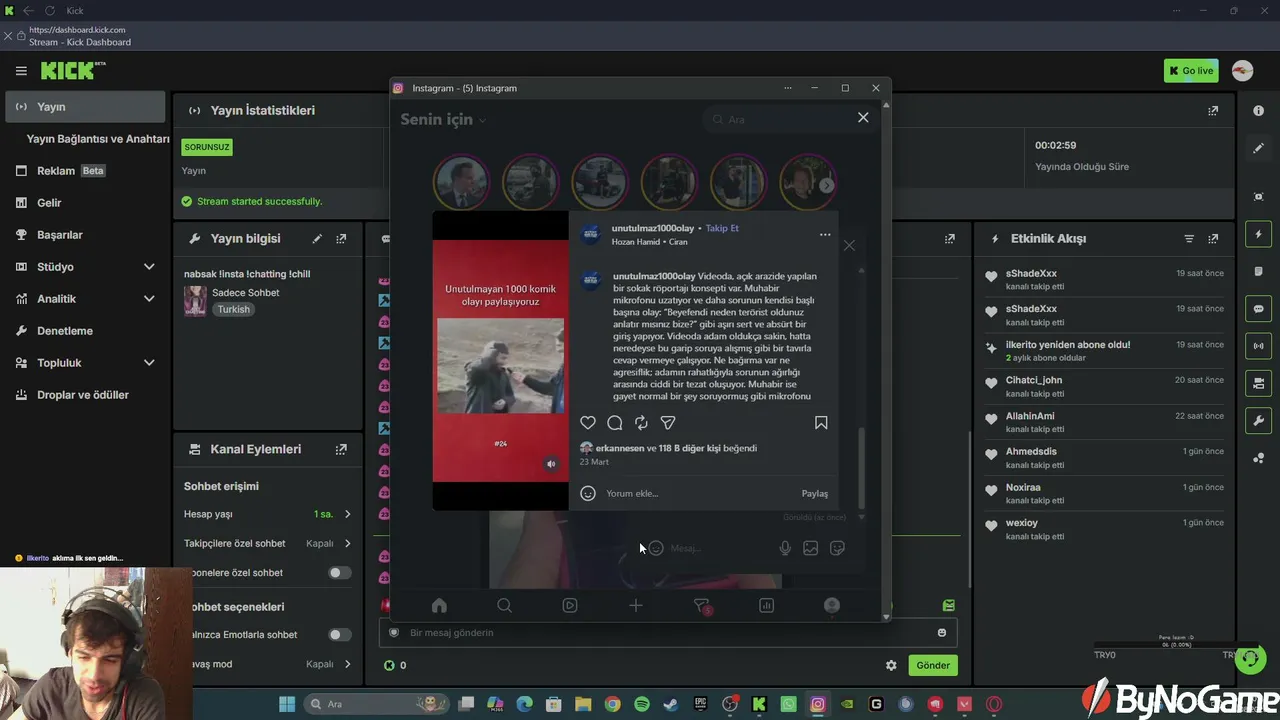The image size is (1280, 720).
Task: Pop out the Etkinlik Akışı panel
Action: click(x=1213, y=239)
